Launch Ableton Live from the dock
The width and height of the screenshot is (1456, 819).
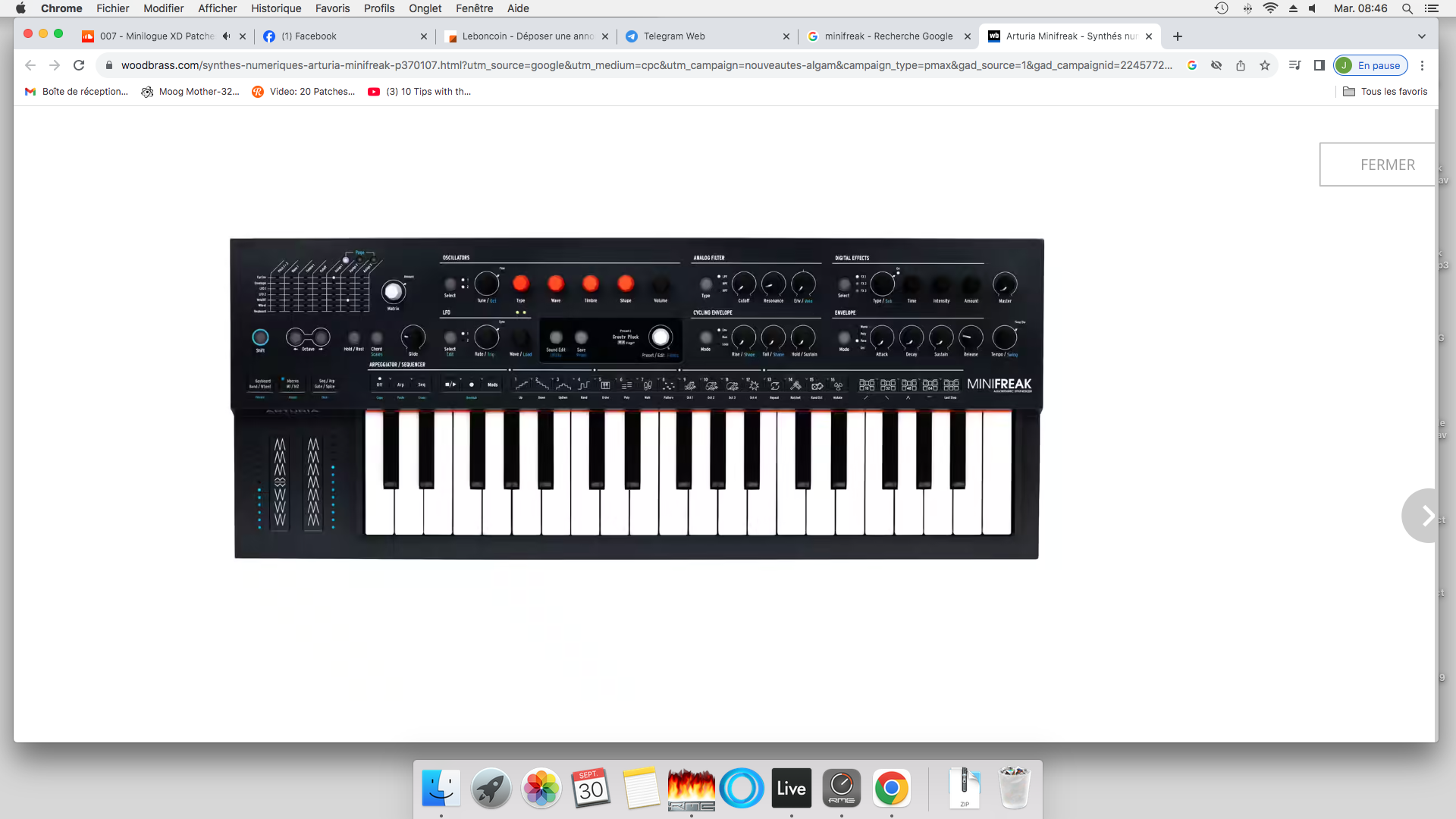[791, 789]
